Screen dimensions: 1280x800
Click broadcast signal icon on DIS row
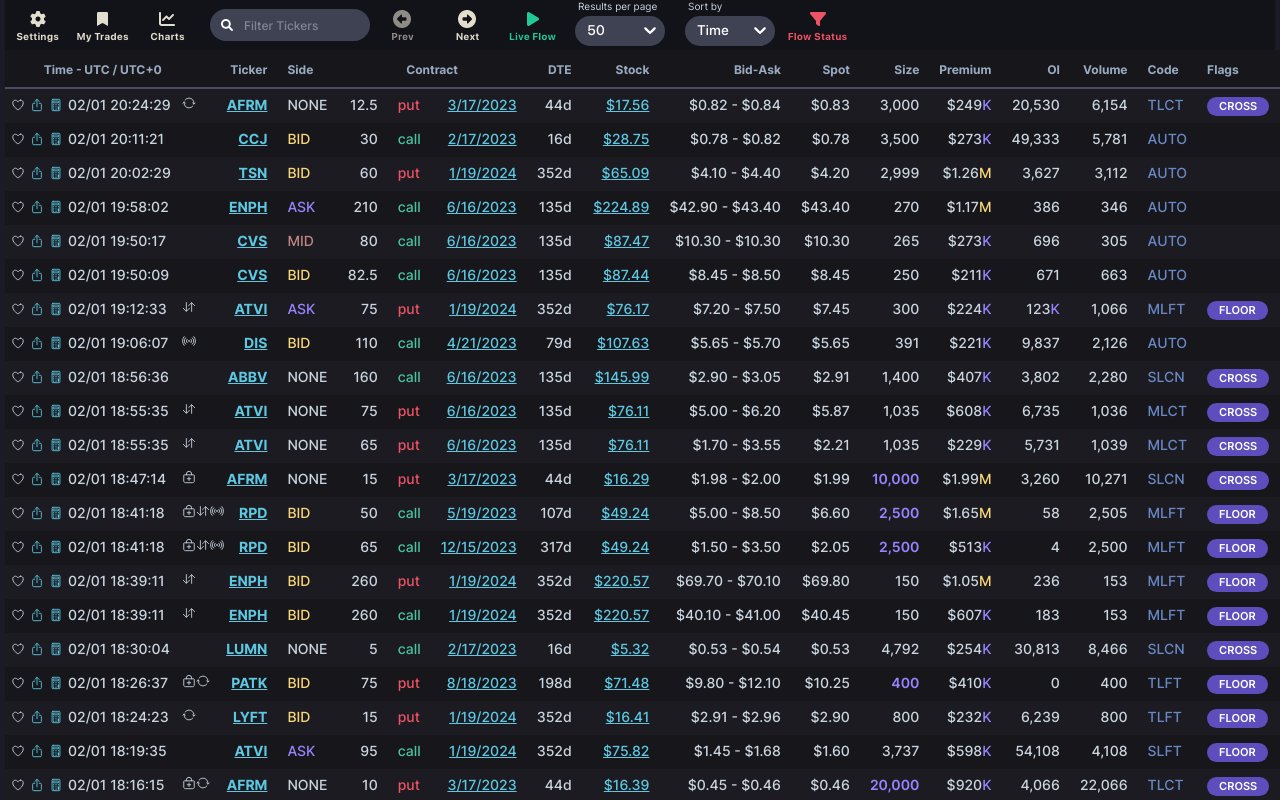188,341
